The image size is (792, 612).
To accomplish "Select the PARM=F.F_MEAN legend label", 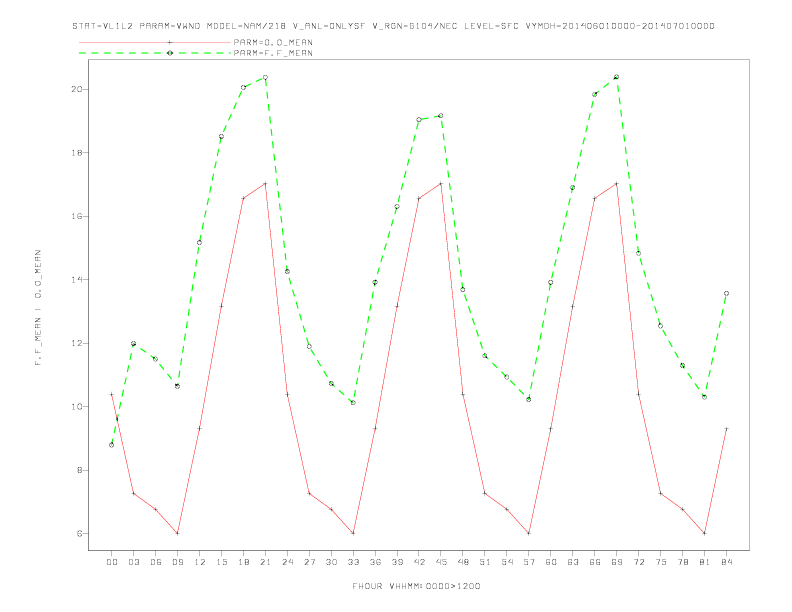I will point(273,53).
